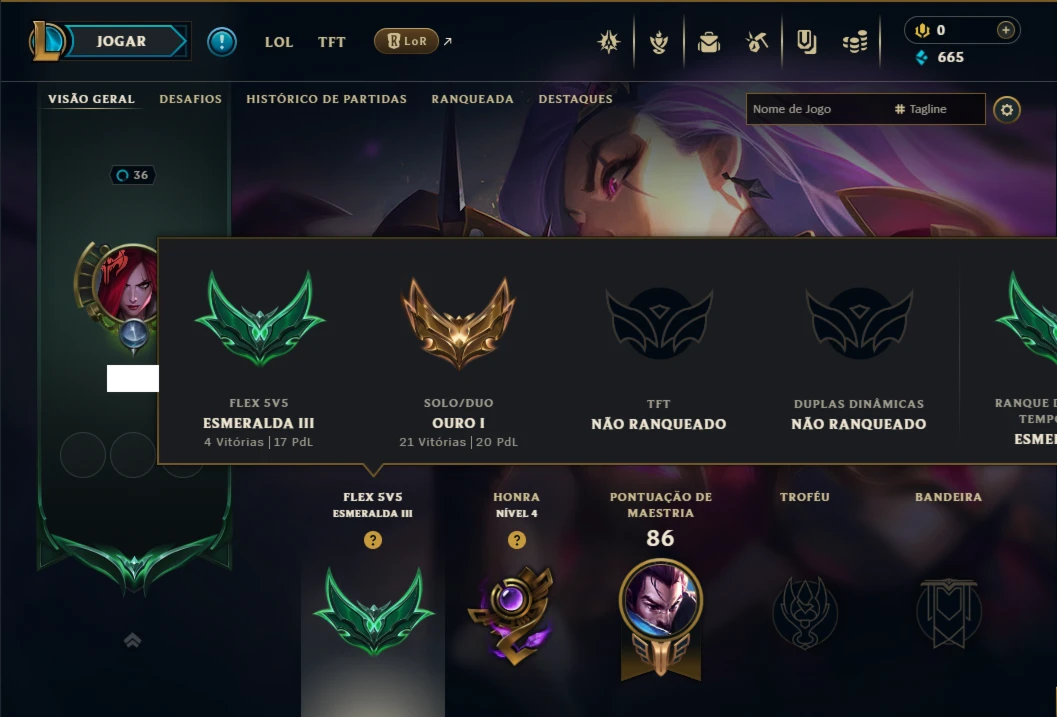
Task: Open the Collection backpack icon
Action: tap(708, 42)
